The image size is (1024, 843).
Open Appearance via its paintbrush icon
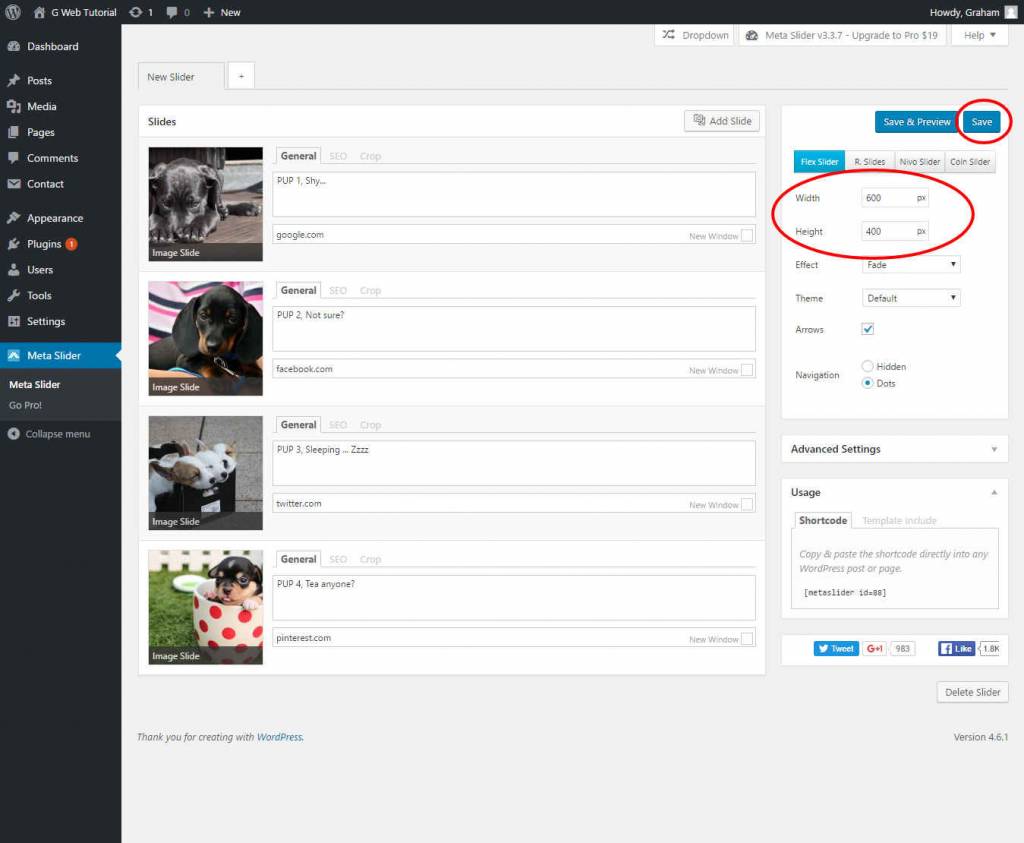[13, 218]
